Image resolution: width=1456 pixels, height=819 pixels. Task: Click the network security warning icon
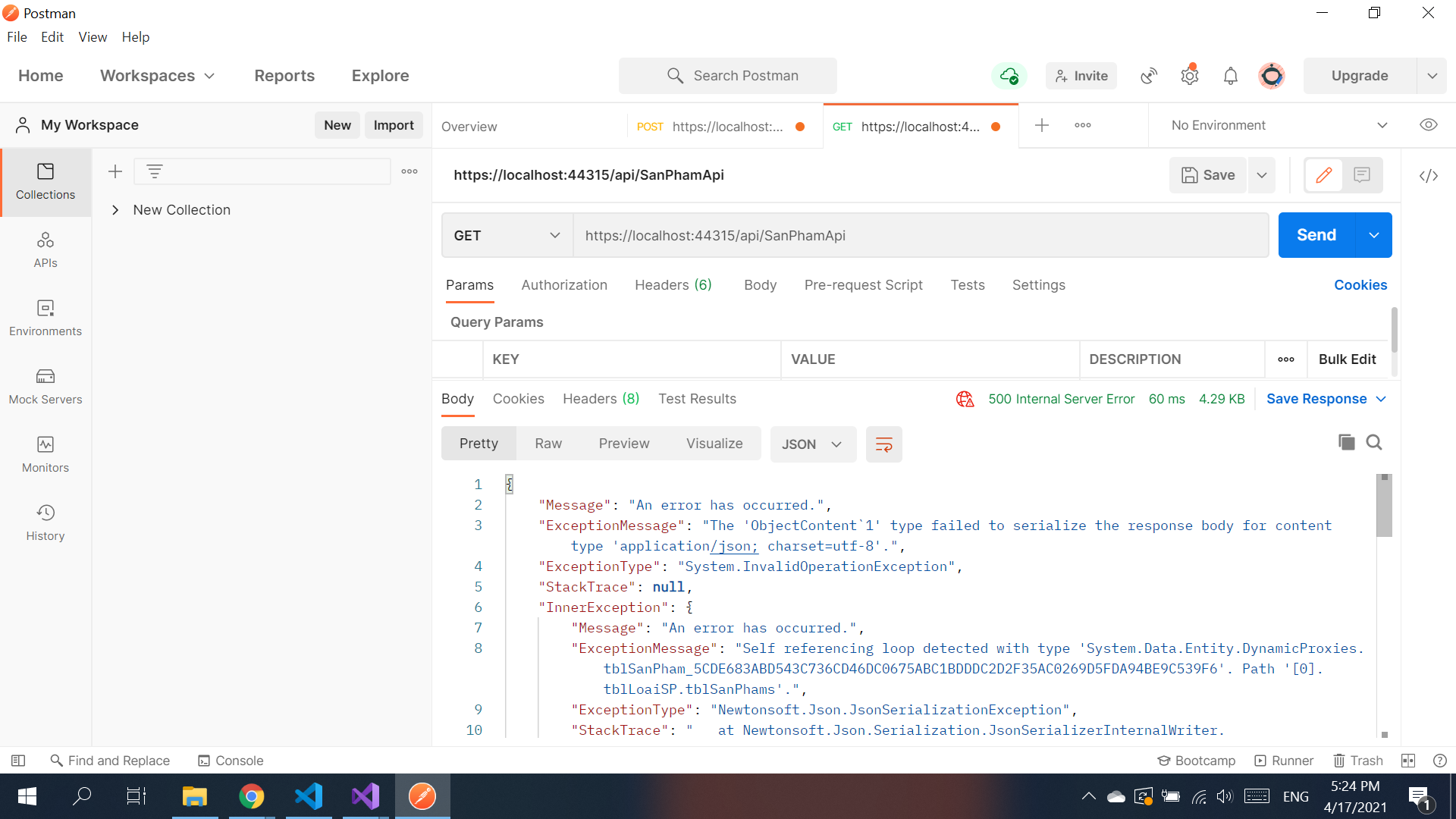(965, 399)
